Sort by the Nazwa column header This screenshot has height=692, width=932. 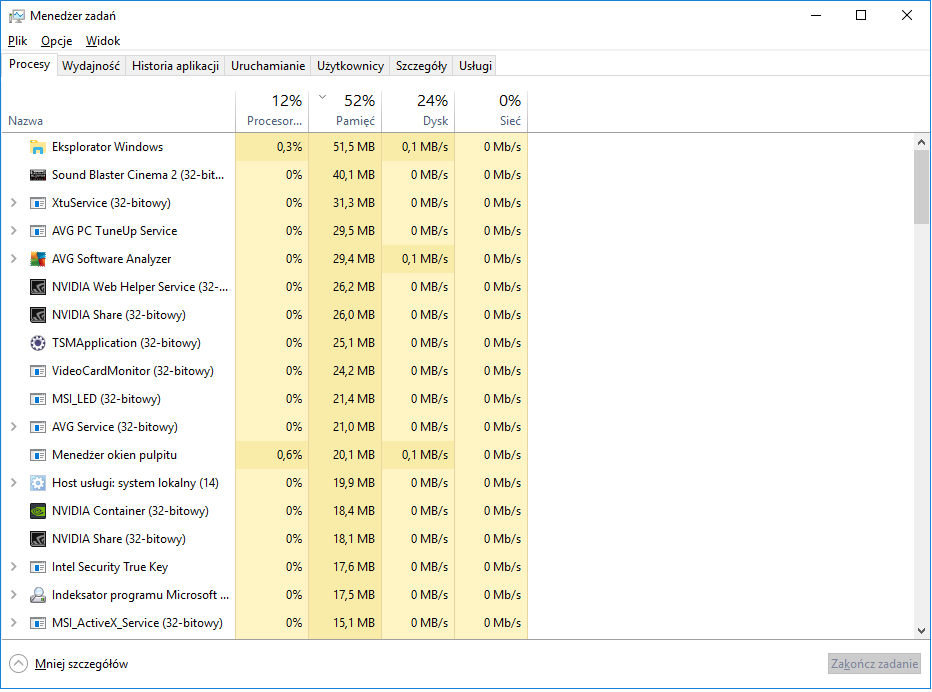pos(118,111)
